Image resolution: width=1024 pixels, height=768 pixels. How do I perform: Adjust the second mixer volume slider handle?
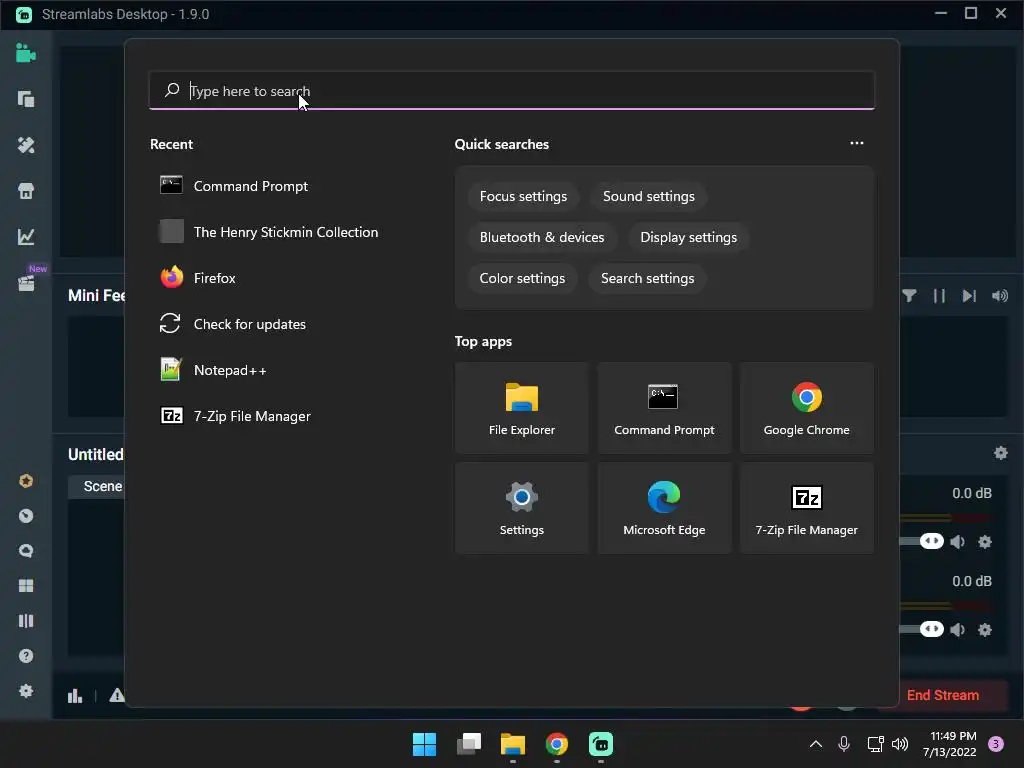pos(932,629)
